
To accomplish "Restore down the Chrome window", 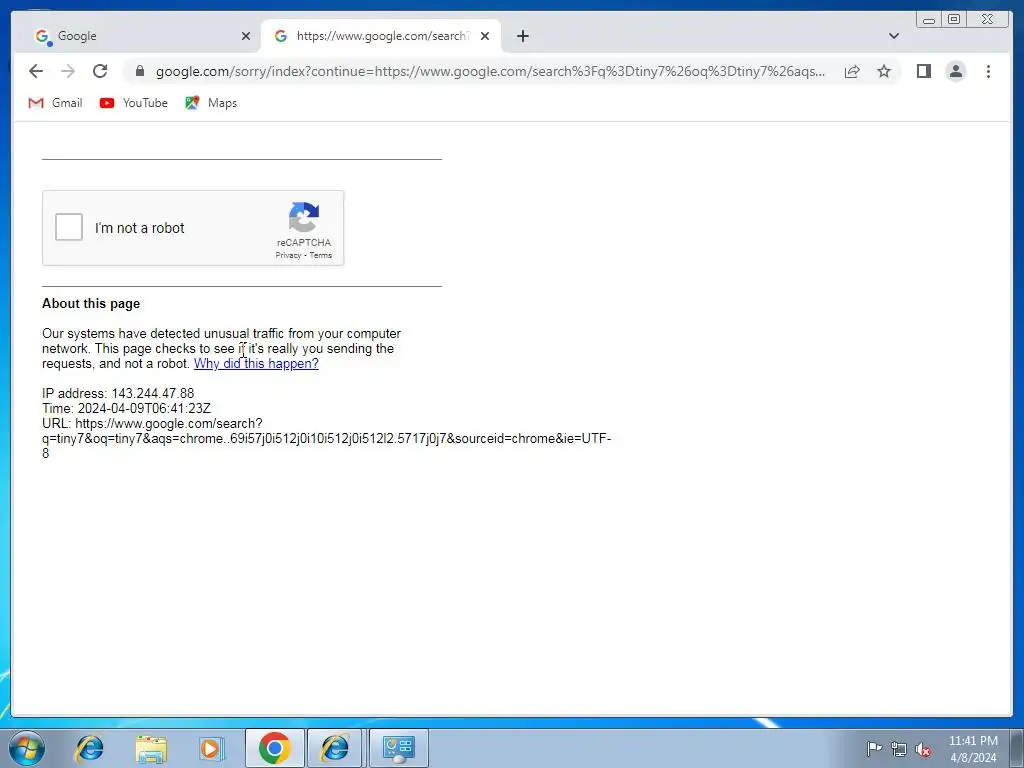I will (x=953, y=20).
